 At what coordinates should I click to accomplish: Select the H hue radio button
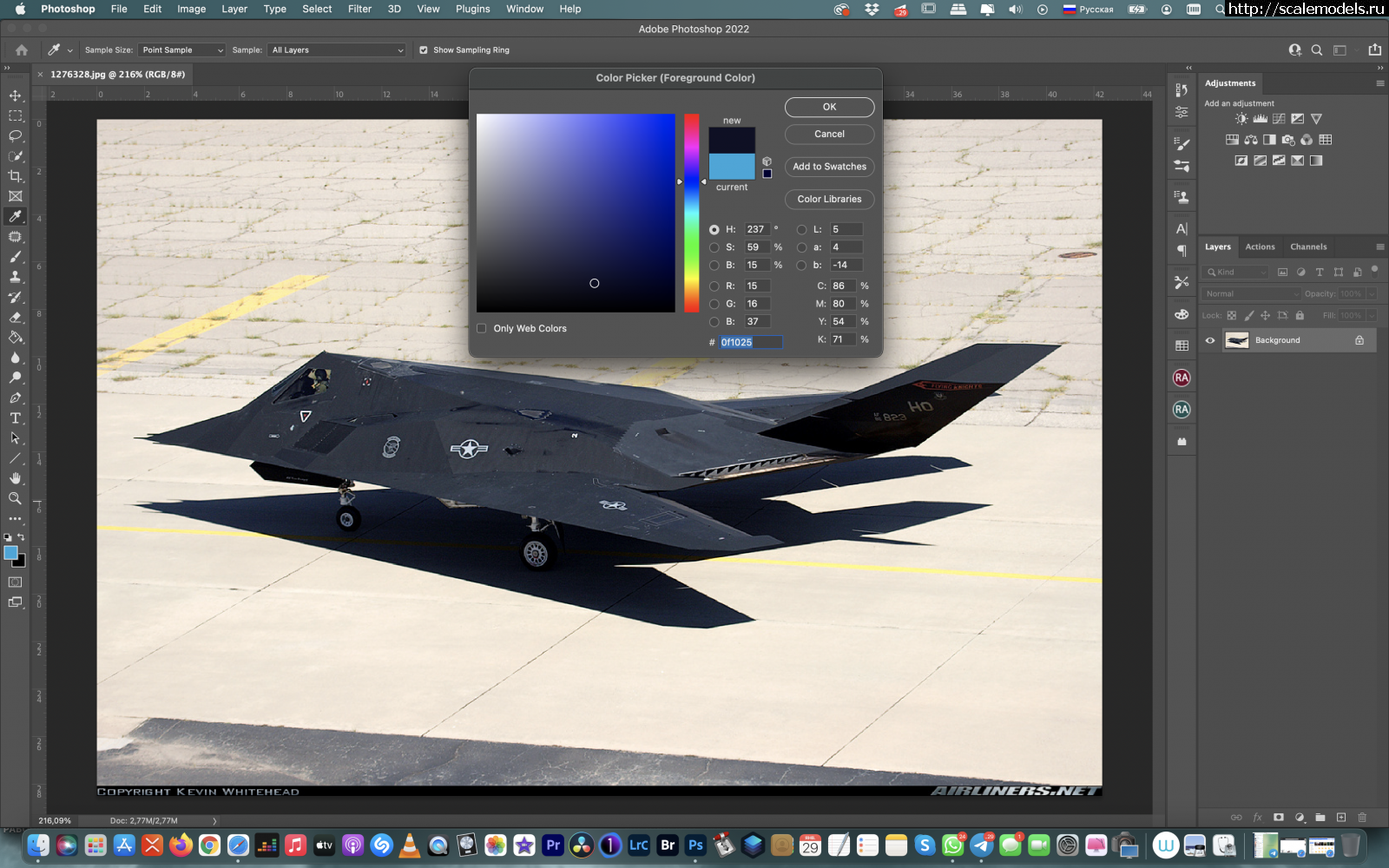(x=714, y=230)
